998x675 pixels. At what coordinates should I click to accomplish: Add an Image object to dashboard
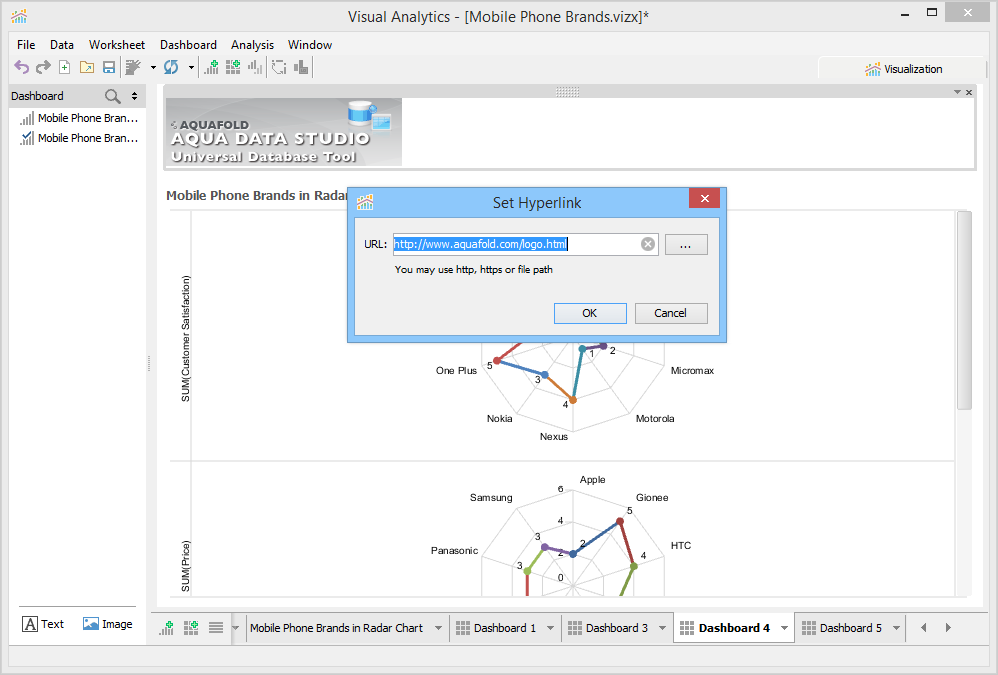pos(108,624)
